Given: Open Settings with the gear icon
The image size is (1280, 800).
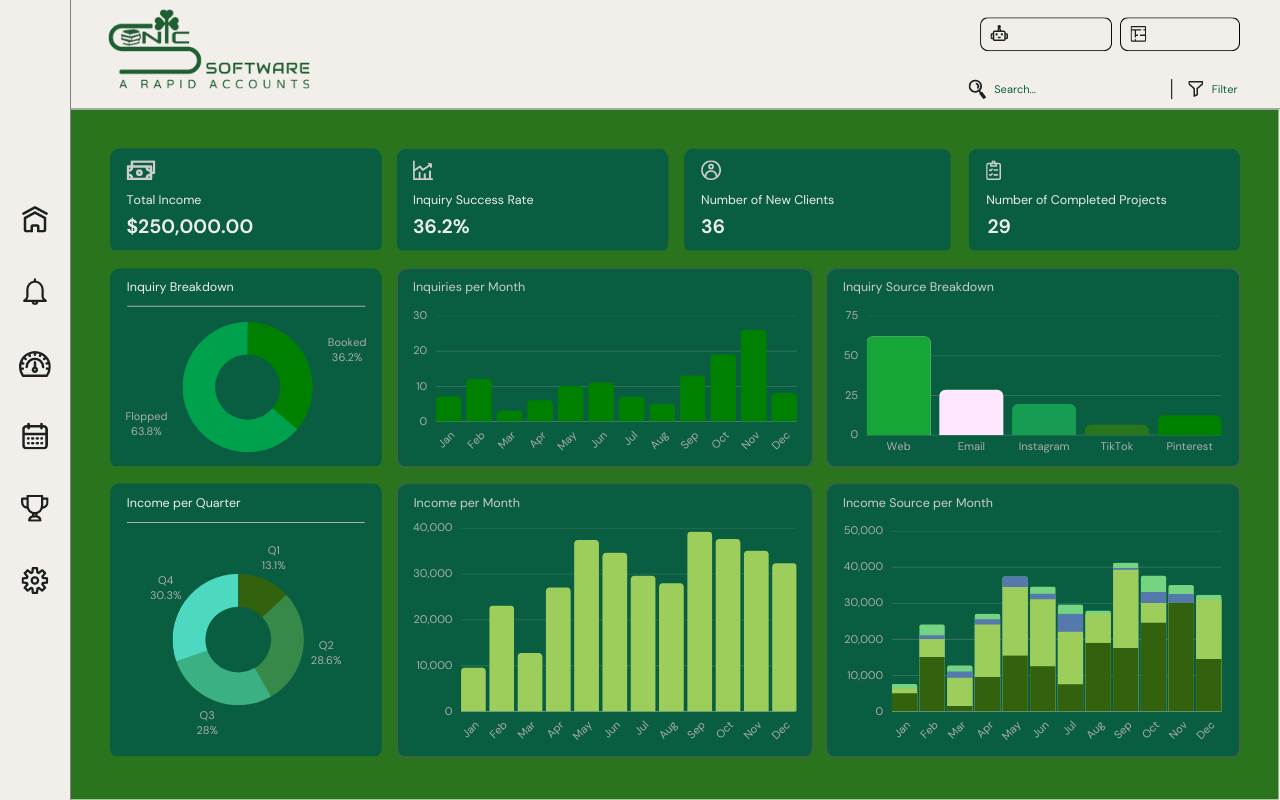Looking at the screenshot, I should tap(34, 580).
